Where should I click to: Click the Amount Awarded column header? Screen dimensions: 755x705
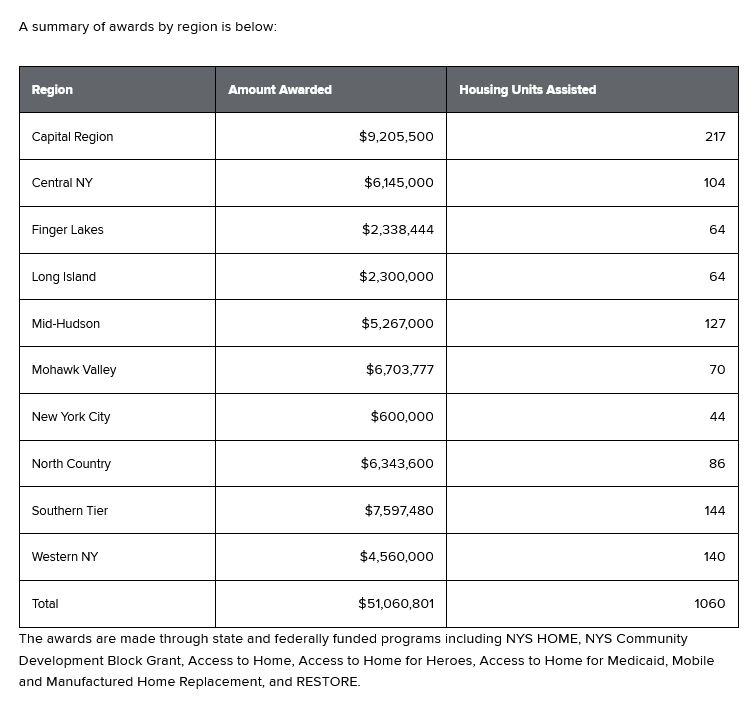point(280,90)
